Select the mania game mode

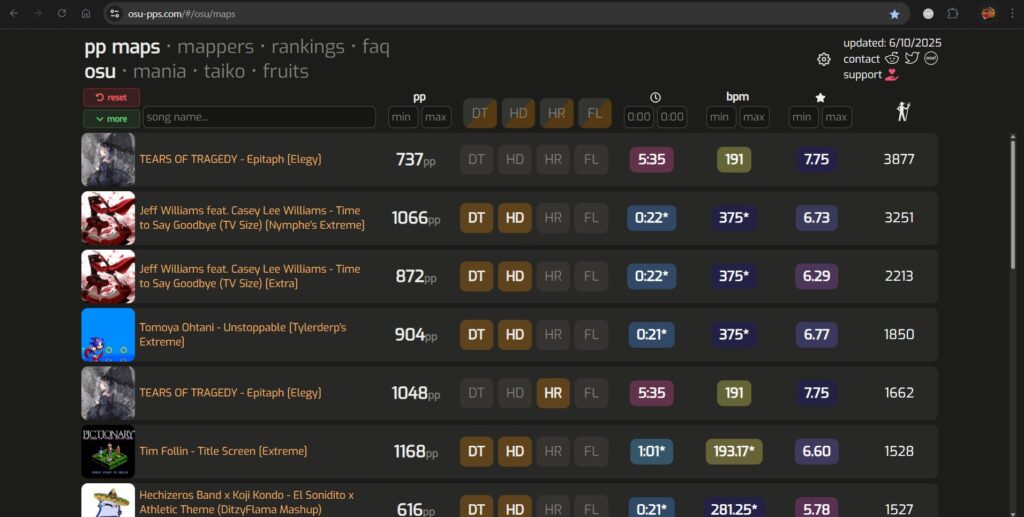pos(159,71)
